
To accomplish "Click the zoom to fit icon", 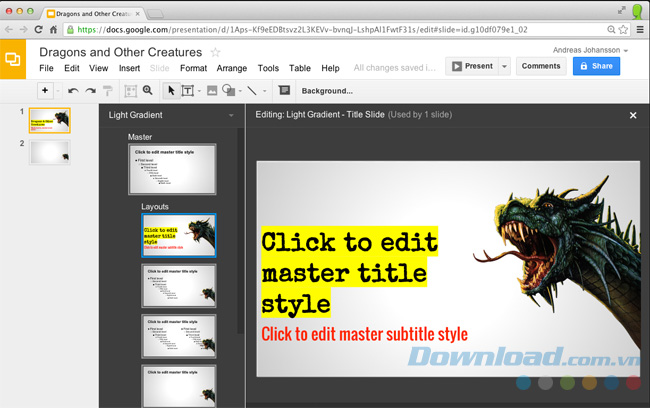I will (131, 91).
